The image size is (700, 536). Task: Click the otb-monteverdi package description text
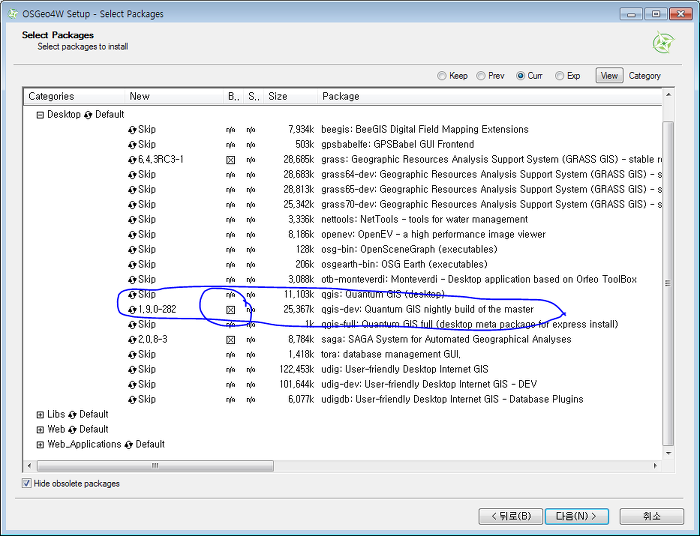click(x=479, y=279)
